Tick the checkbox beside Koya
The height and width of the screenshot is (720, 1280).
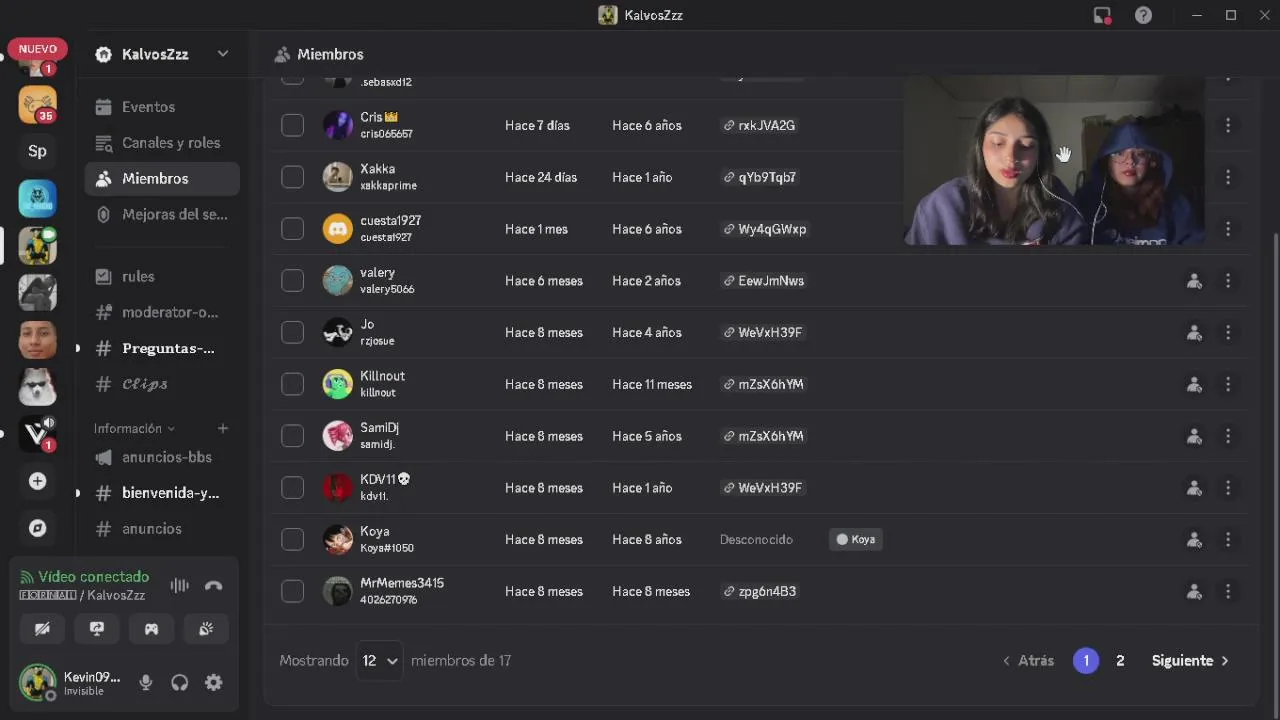292,539
